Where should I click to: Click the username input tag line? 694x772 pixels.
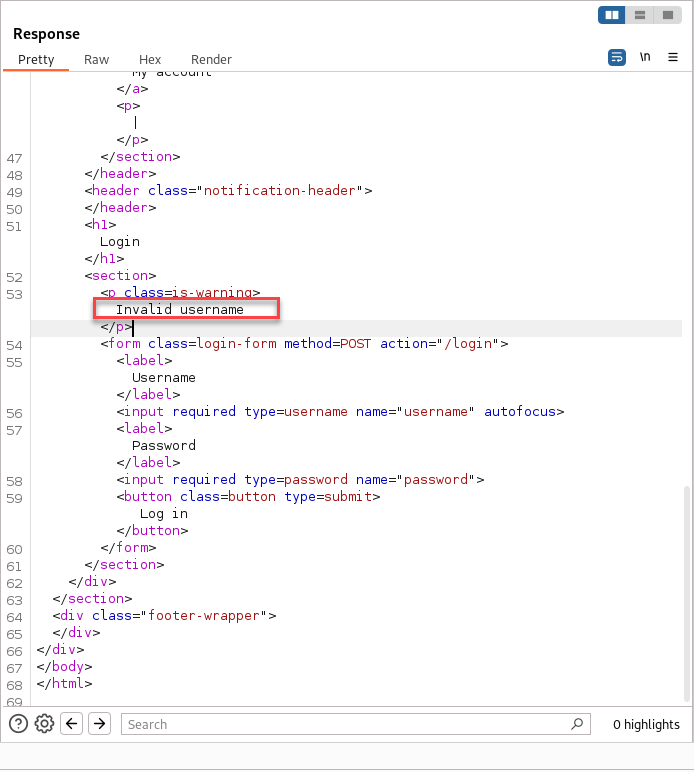(340, 412)
